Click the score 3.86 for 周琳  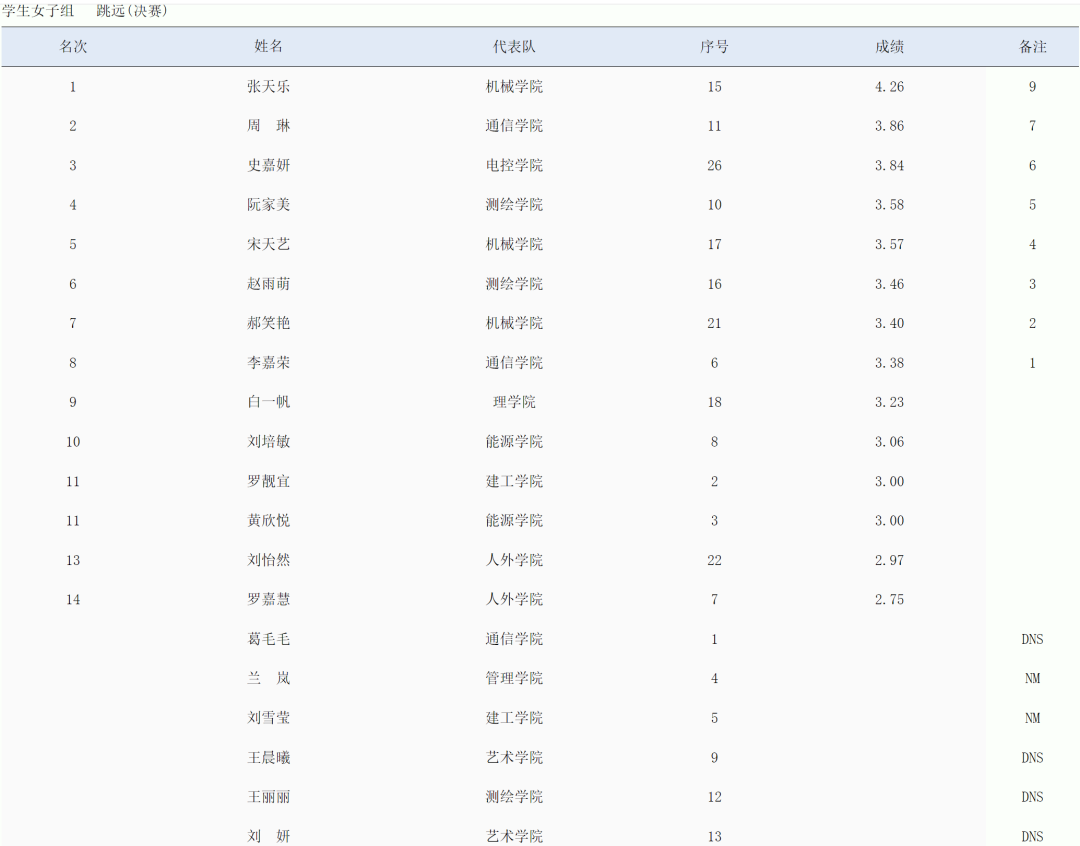pos(889,126)
